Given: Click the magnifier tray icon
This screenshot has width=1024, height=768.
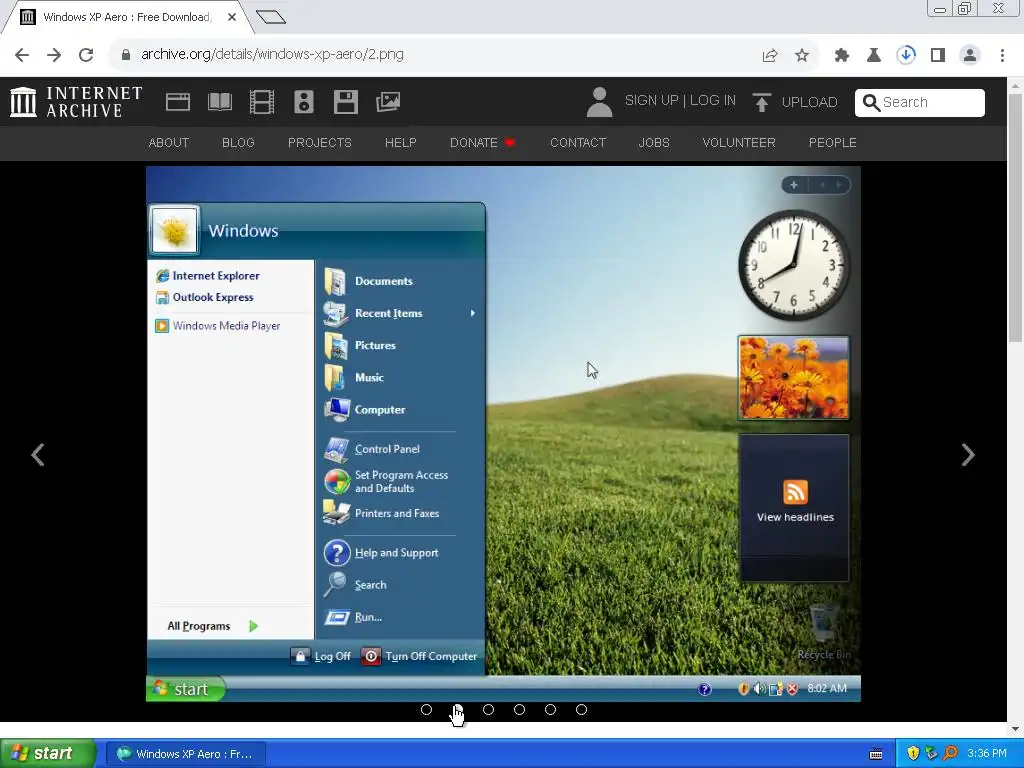Looking at the screenshot, I should pyautogui.click(x=950, y=754).
